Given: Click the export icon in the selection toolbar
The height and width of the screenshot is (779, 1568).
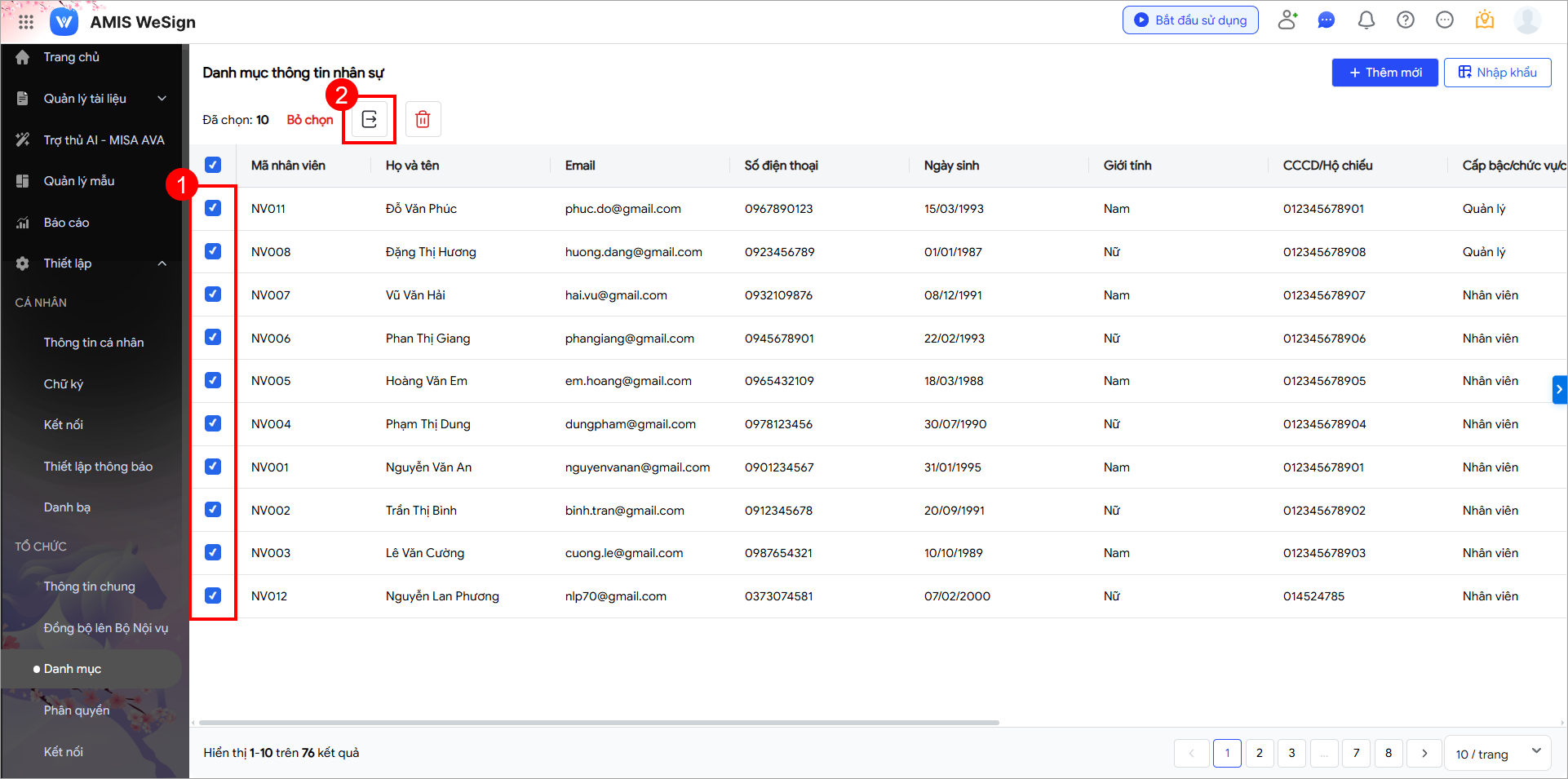Looking at the screenshot, I should [369, 120].
